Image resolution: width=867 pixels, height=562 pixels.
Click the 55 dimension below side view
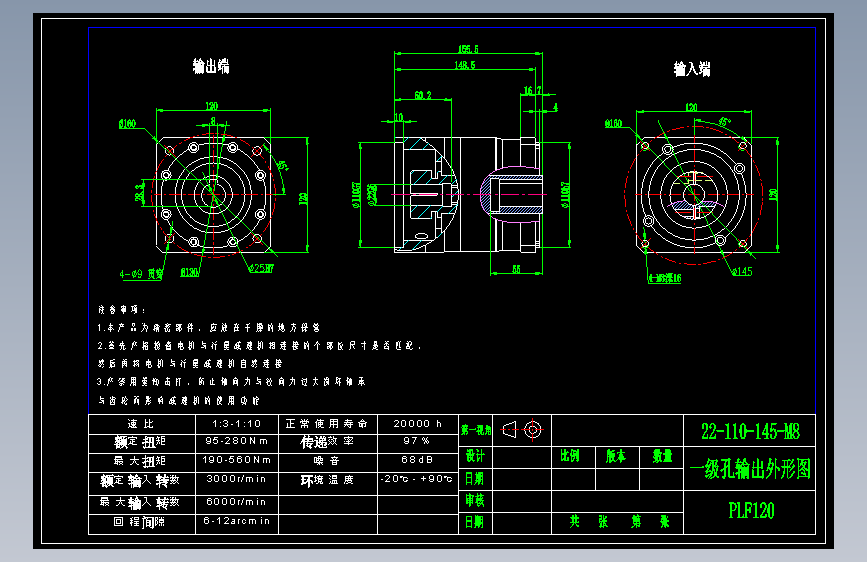pyautogui.click(x=516, y=269)
